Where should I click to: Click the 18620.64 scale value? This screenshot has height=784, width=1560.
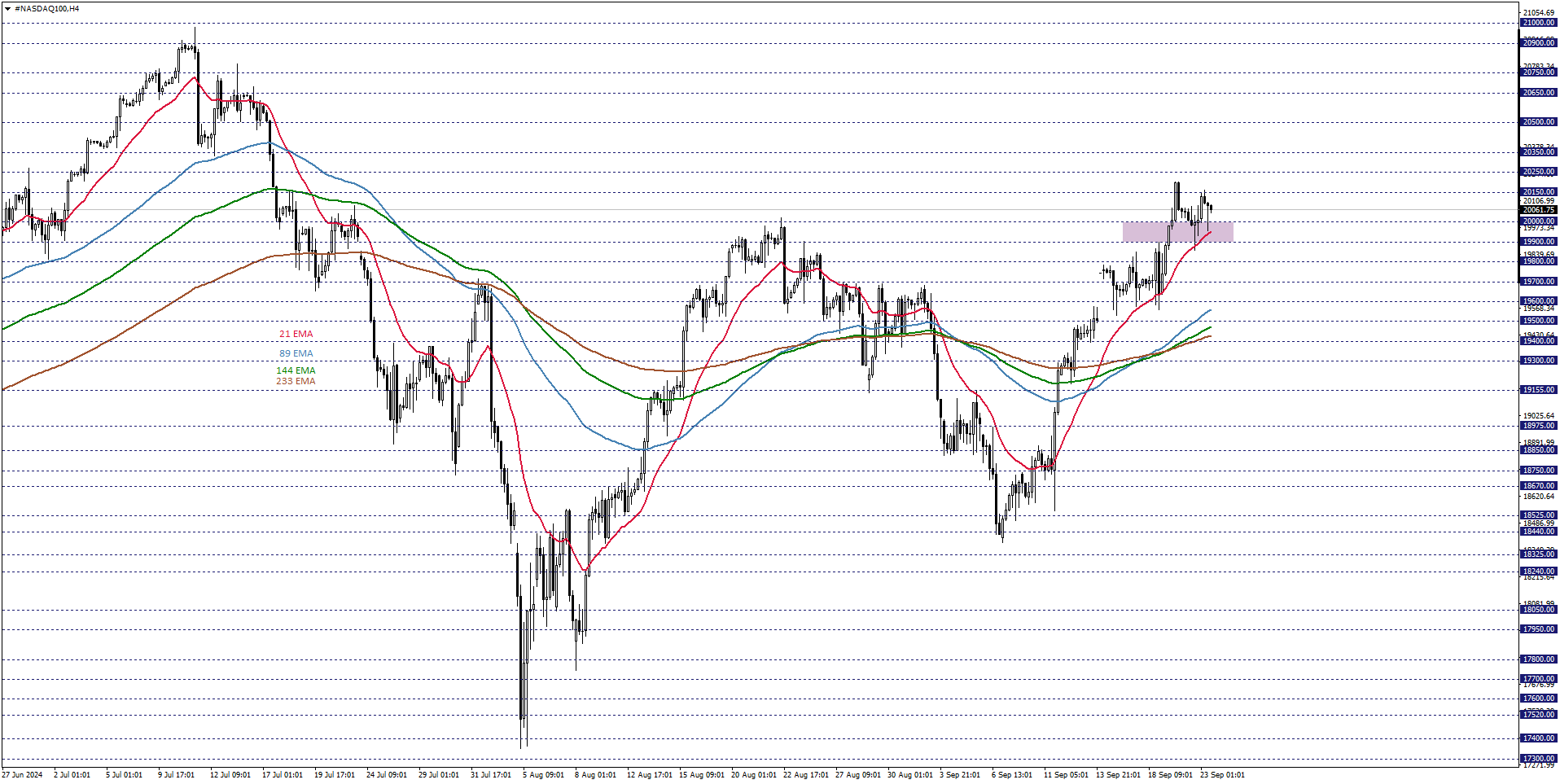click(1539, 497)
